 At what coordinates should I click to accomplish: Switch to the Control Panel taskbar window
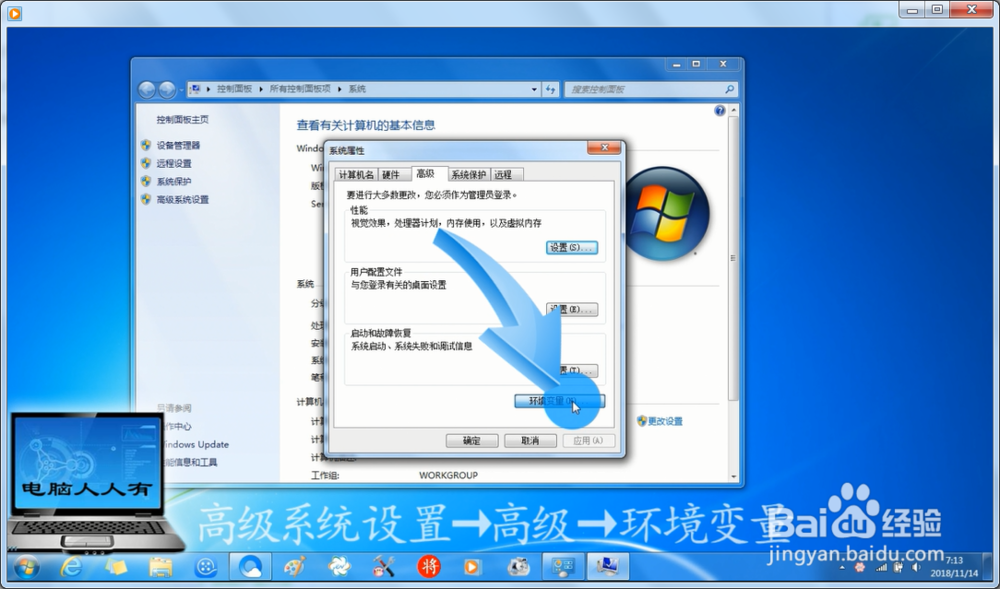click(x=563, y=566)
